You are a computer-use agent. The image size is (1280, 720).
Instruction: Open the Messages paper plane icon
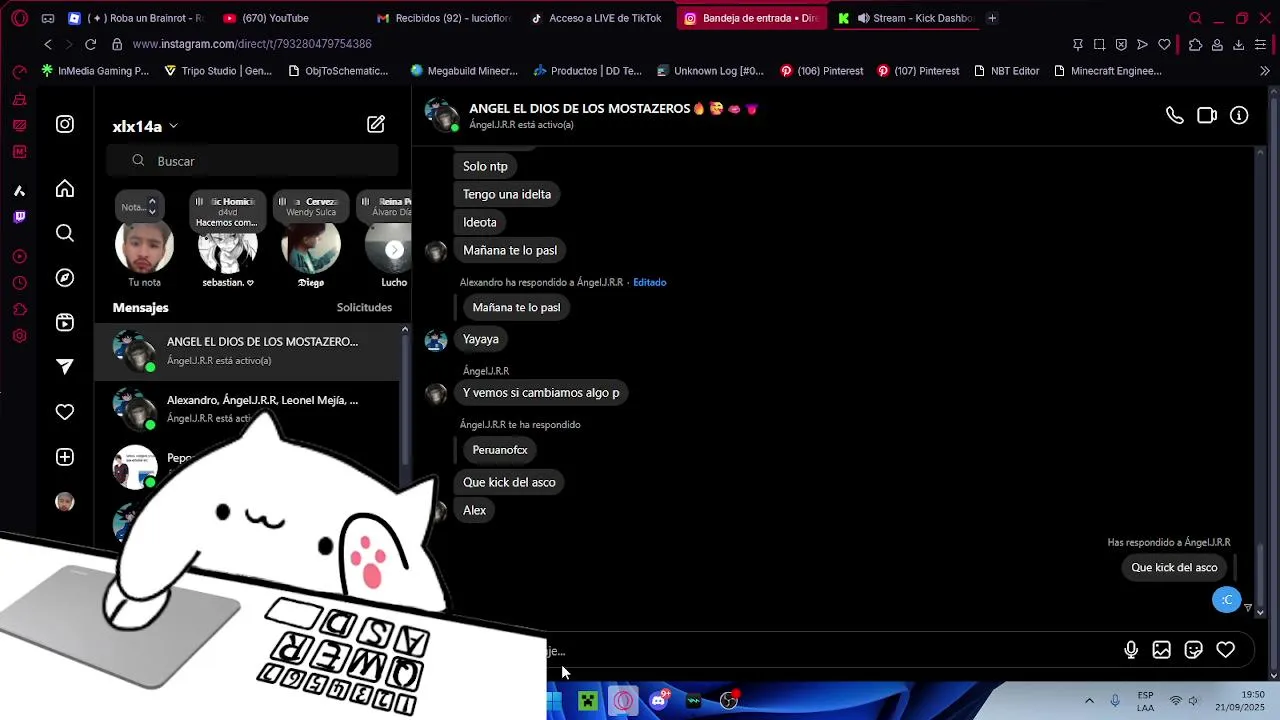(65, 367)
